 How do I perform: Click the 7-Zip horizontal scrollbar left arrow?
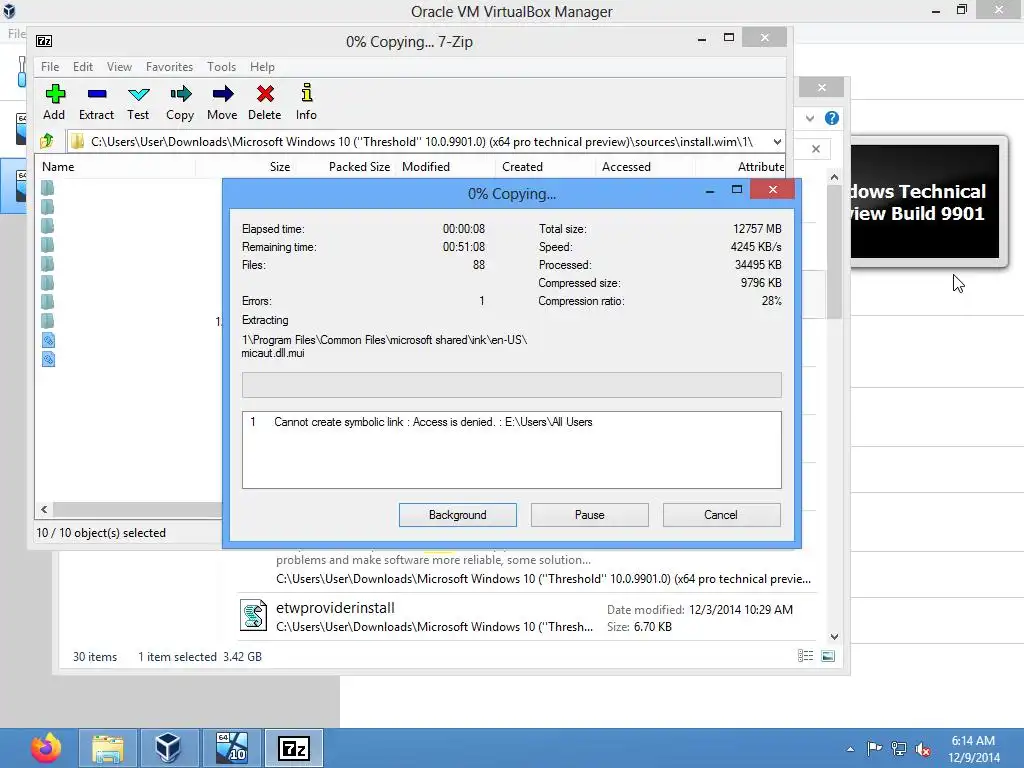[44, 509]
